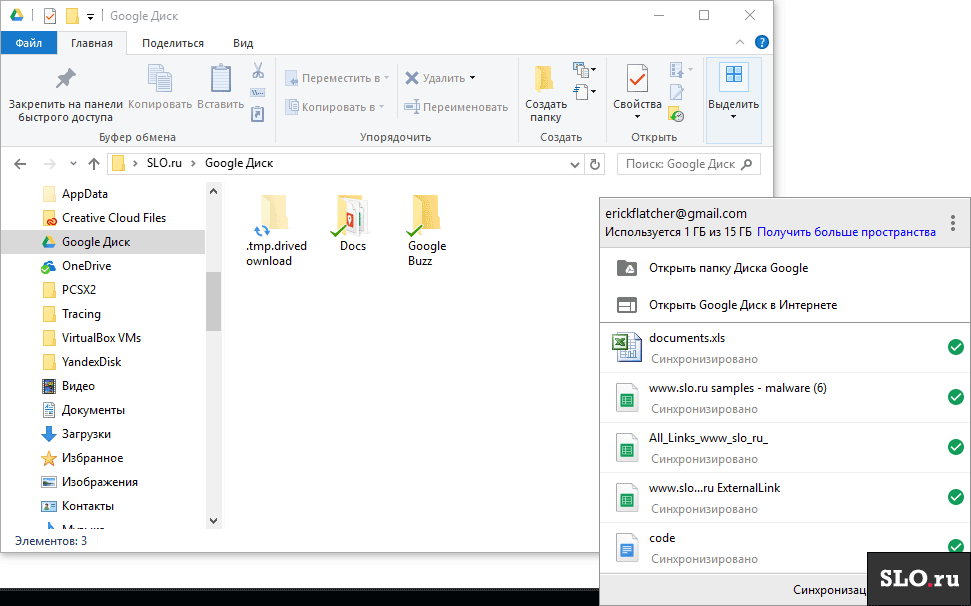Open documents.xls in the sync list
Screen dimensions: 971x606
[785, 348]
